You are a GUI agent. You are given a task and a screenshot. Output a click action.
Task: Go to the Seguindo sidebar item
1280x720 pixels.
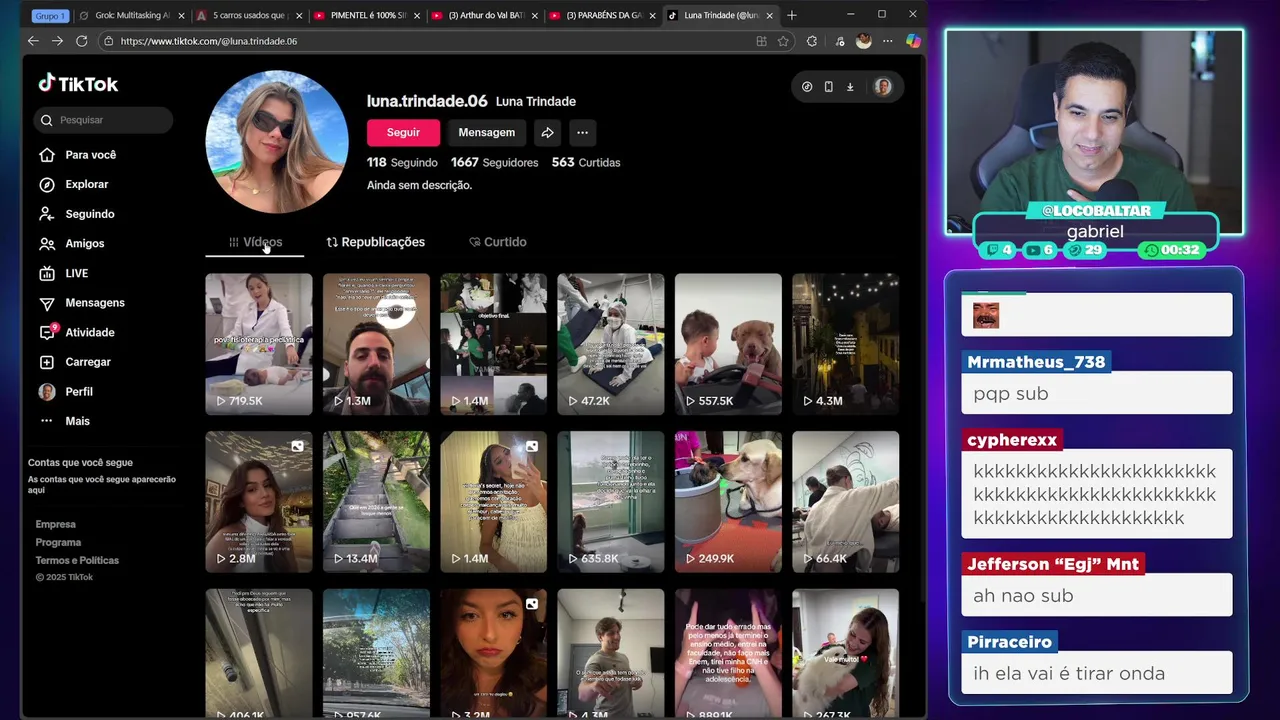[x=76, y=214]
